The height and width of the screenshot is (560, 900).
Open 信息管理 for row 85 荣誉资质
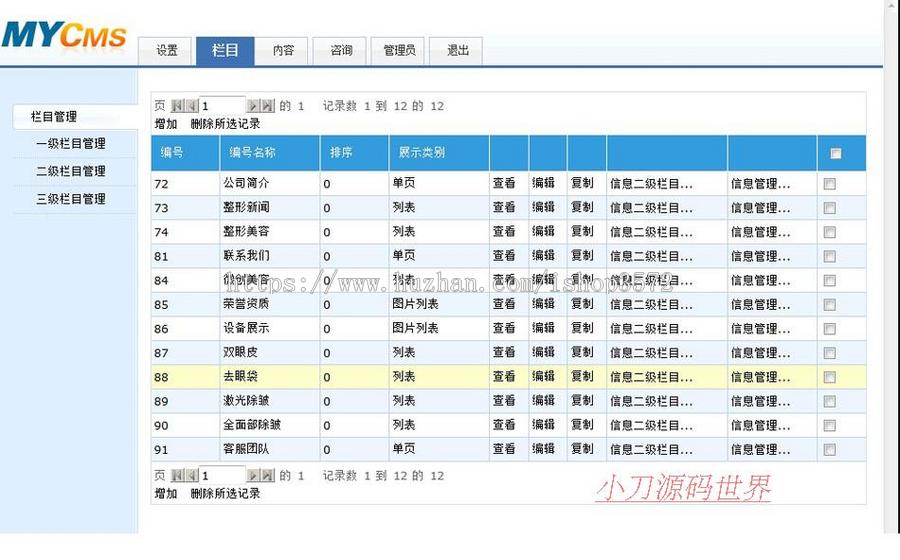coord(760,305)
